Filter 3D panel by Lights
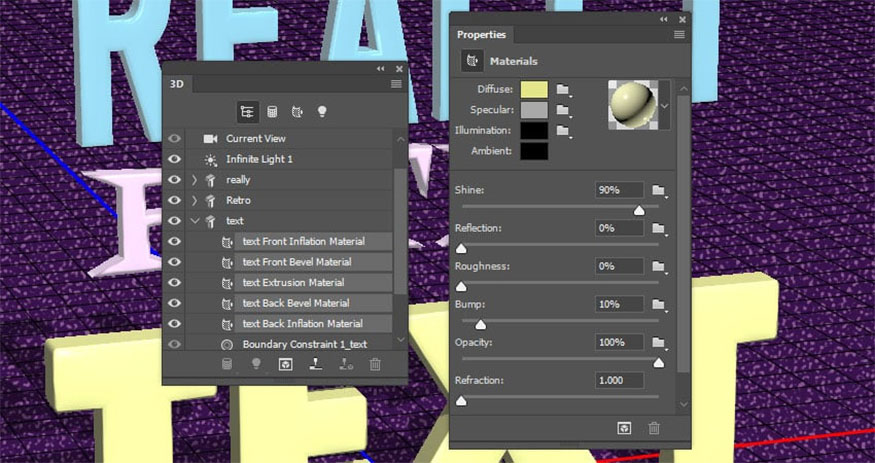875x463 pixels. tap(321, 112)
